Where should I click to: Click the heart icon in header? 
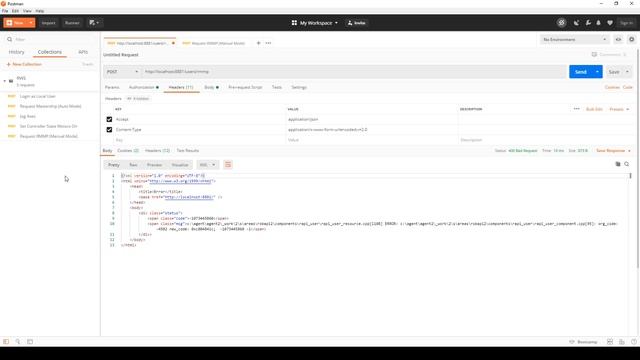click(610, 23)
